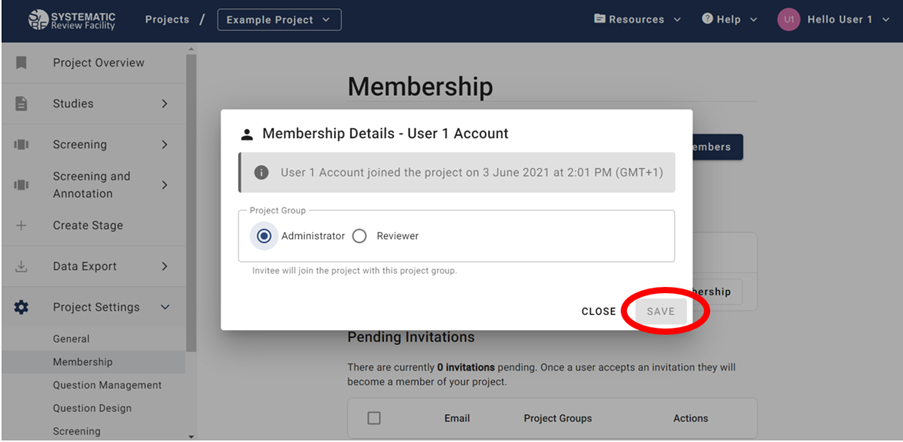Expand the Resources menu

(x=637, y=20)
